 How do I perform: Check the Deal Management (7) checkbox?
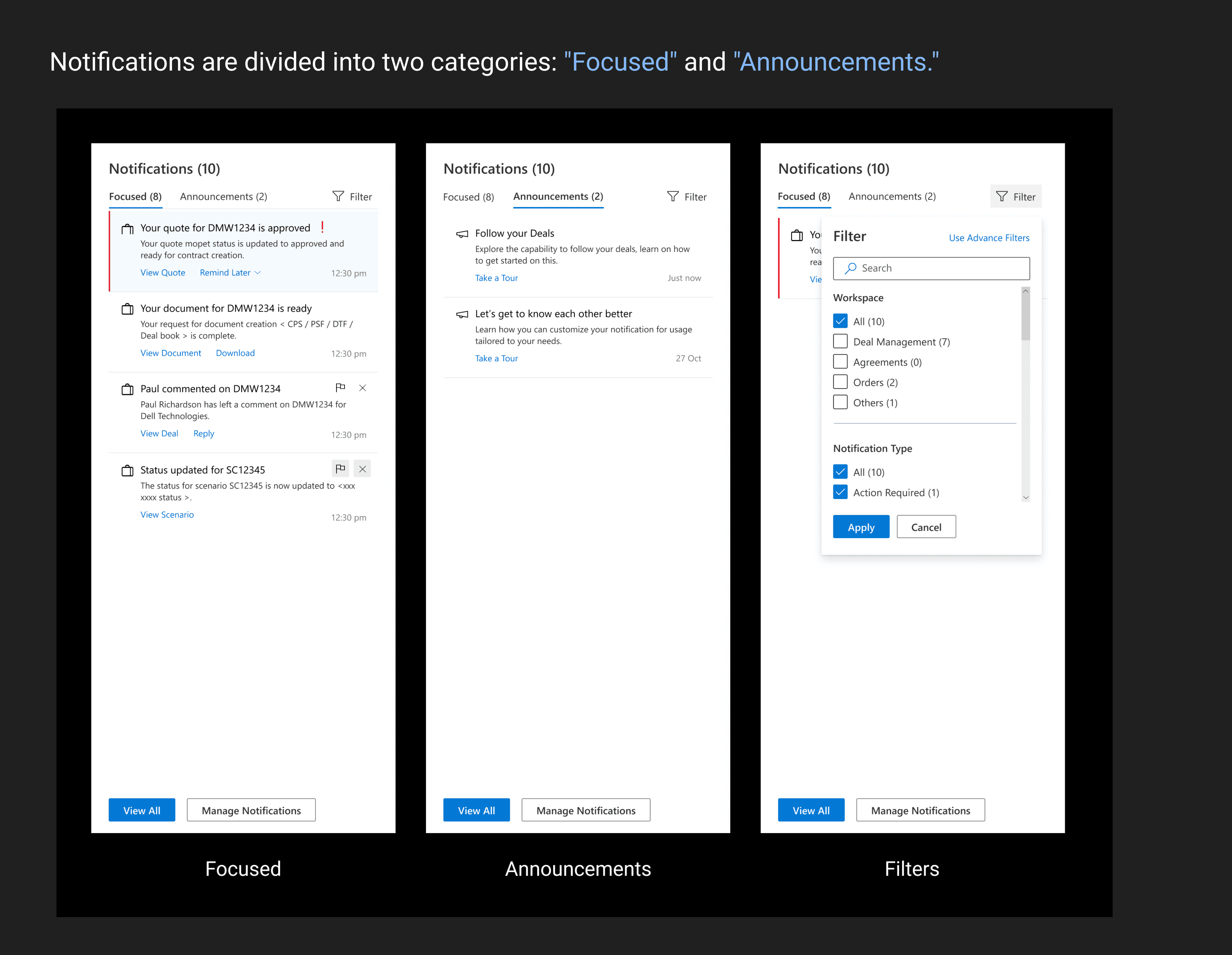coord(840,341)
